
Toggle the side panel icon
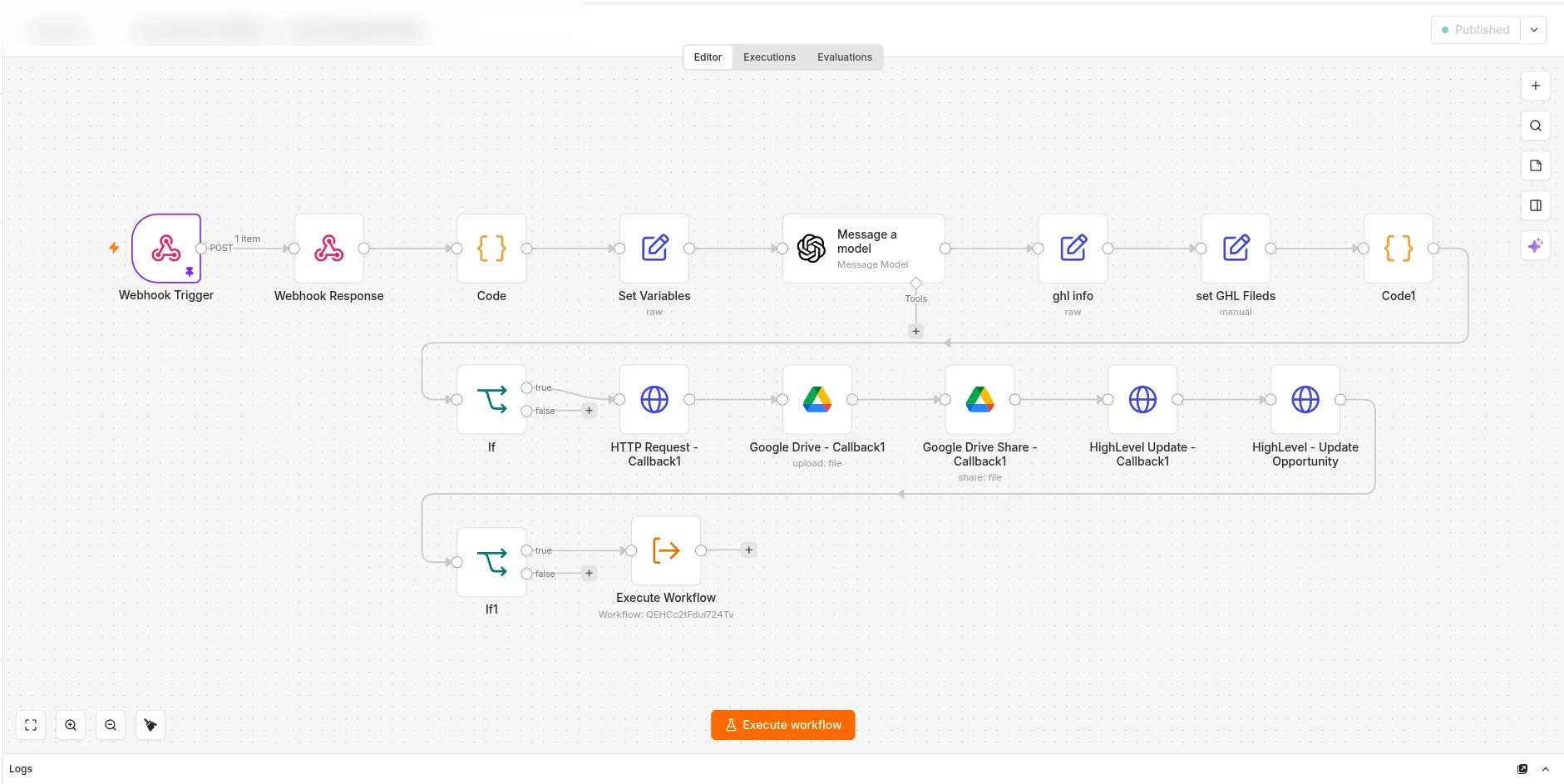coord(1536,205)
